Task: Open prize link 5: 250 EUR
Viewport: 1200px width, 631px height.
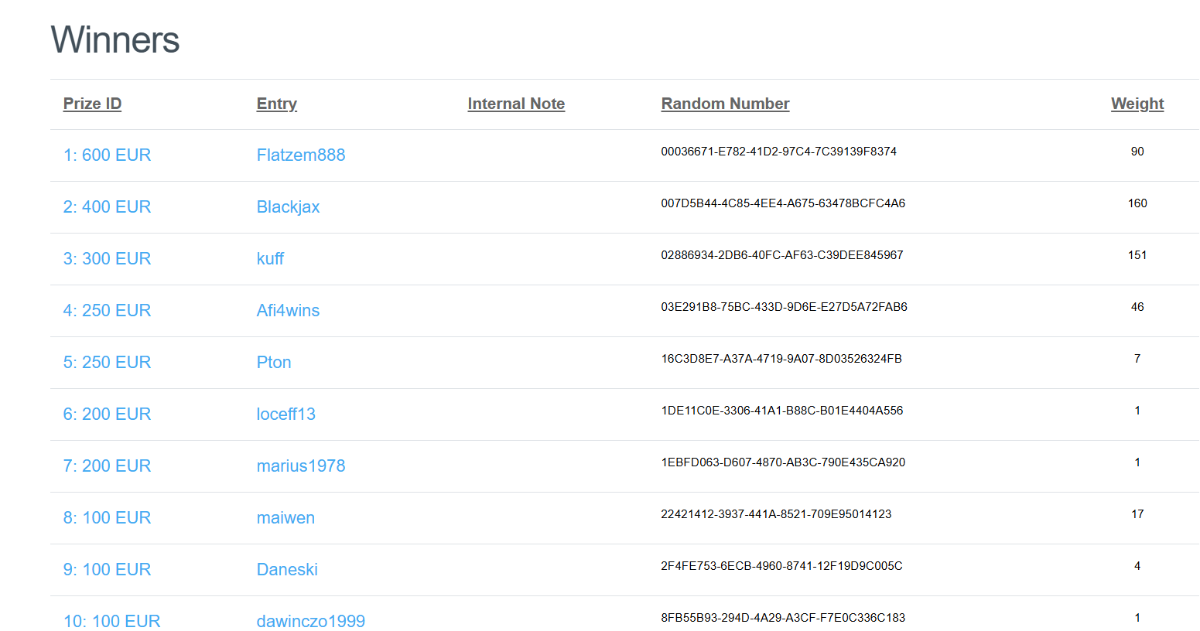Action: coord(107,362)
